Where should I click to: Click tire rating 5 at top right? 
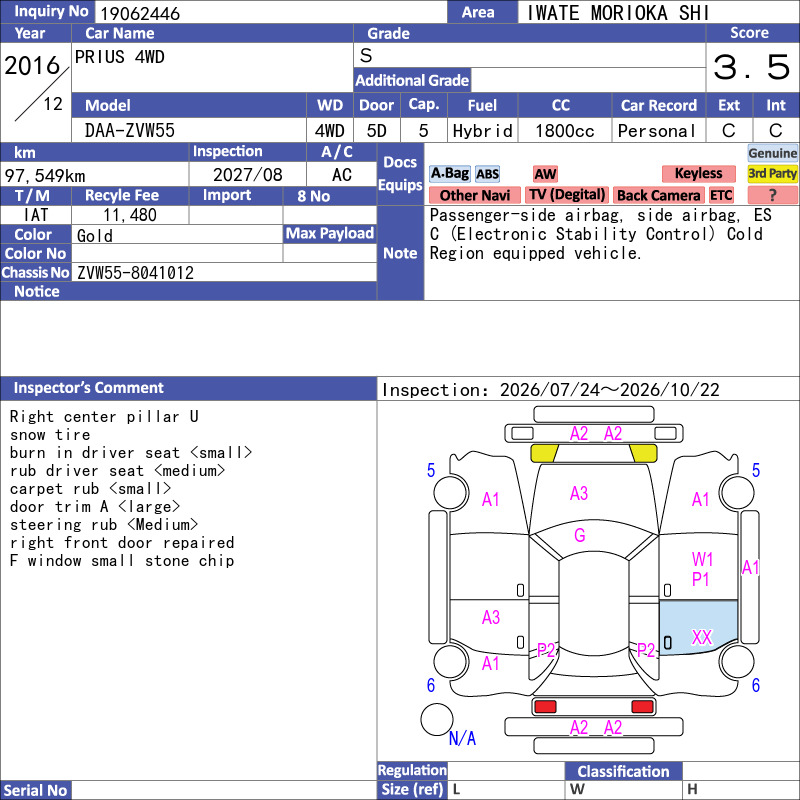756,470
